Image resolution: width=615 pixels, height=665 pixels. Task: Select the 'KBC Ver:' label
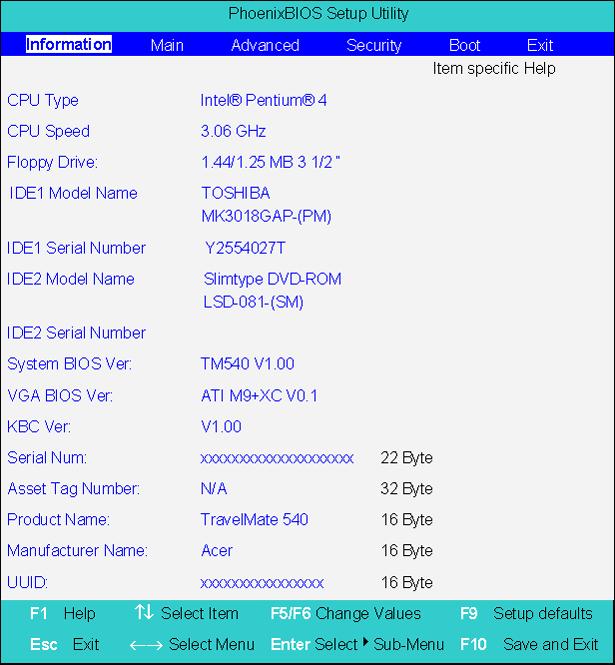point(39,426)
